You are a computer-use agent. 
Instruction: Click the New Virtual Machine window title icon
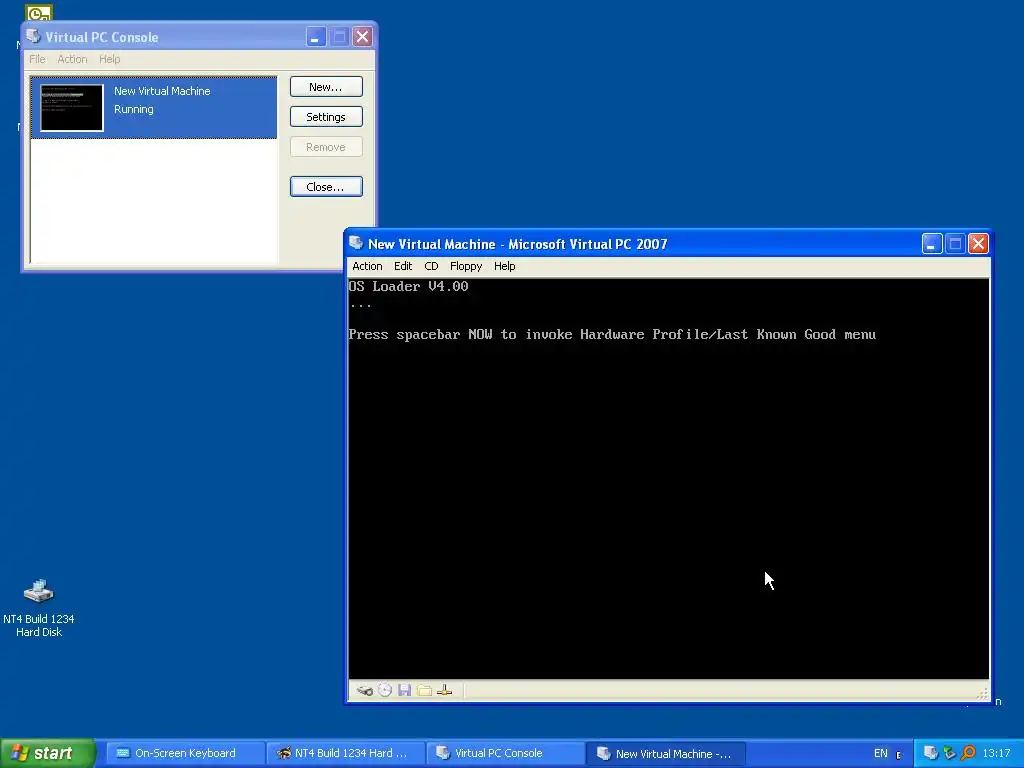coord(356,243)
